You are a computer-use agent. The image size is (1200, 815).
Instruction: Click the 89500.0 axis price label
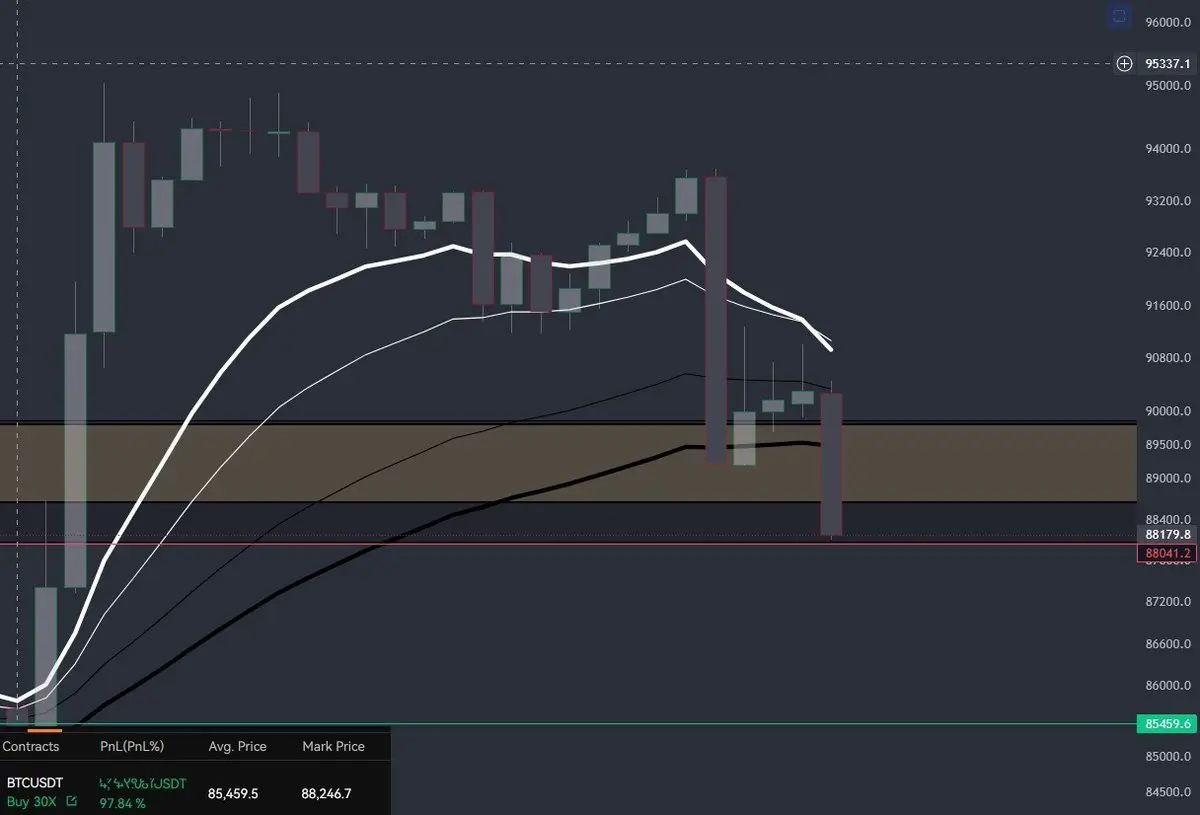coord(1168,444)
